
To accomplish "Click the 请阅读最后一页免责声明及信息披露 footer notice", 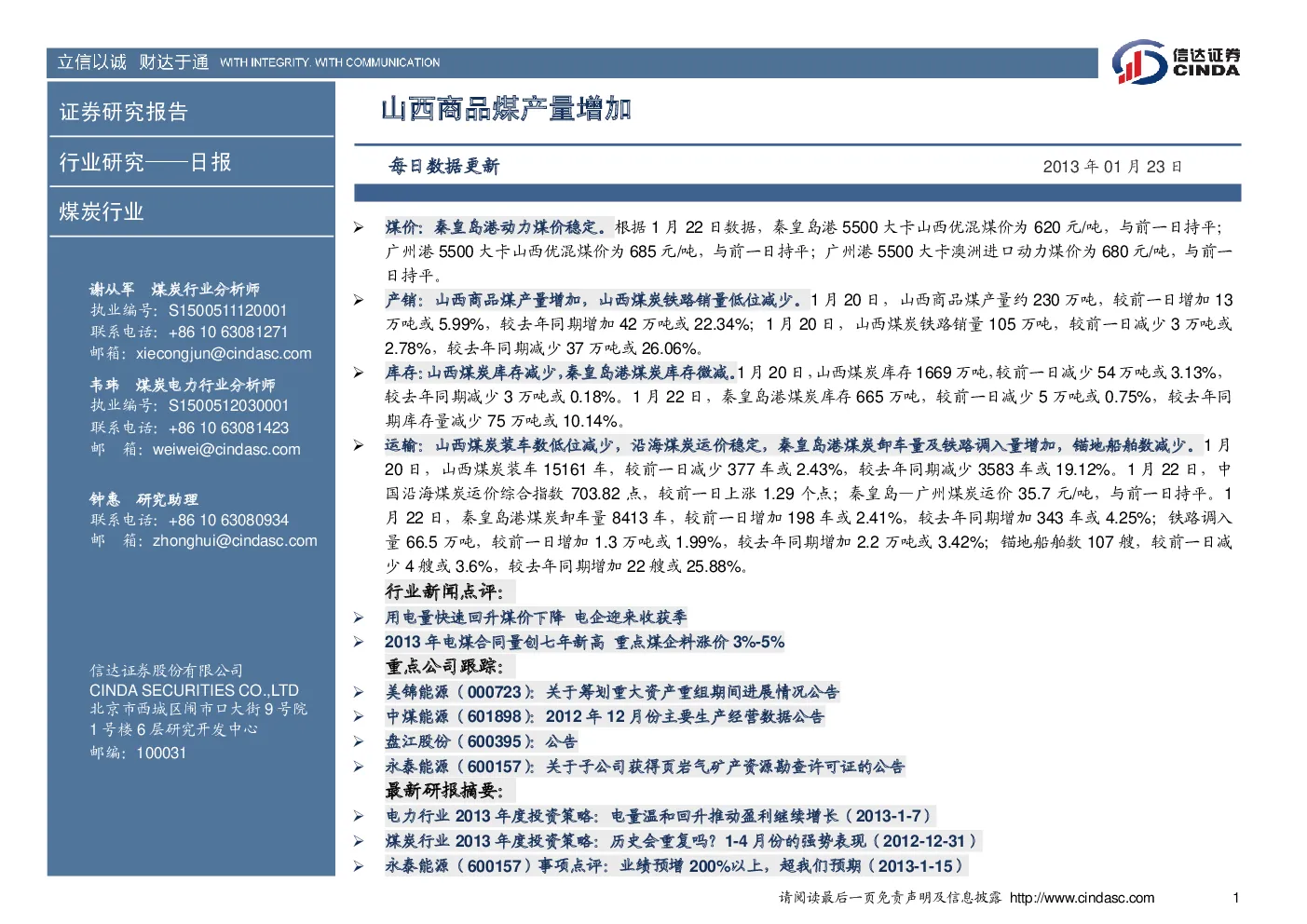I will [891, 898].
